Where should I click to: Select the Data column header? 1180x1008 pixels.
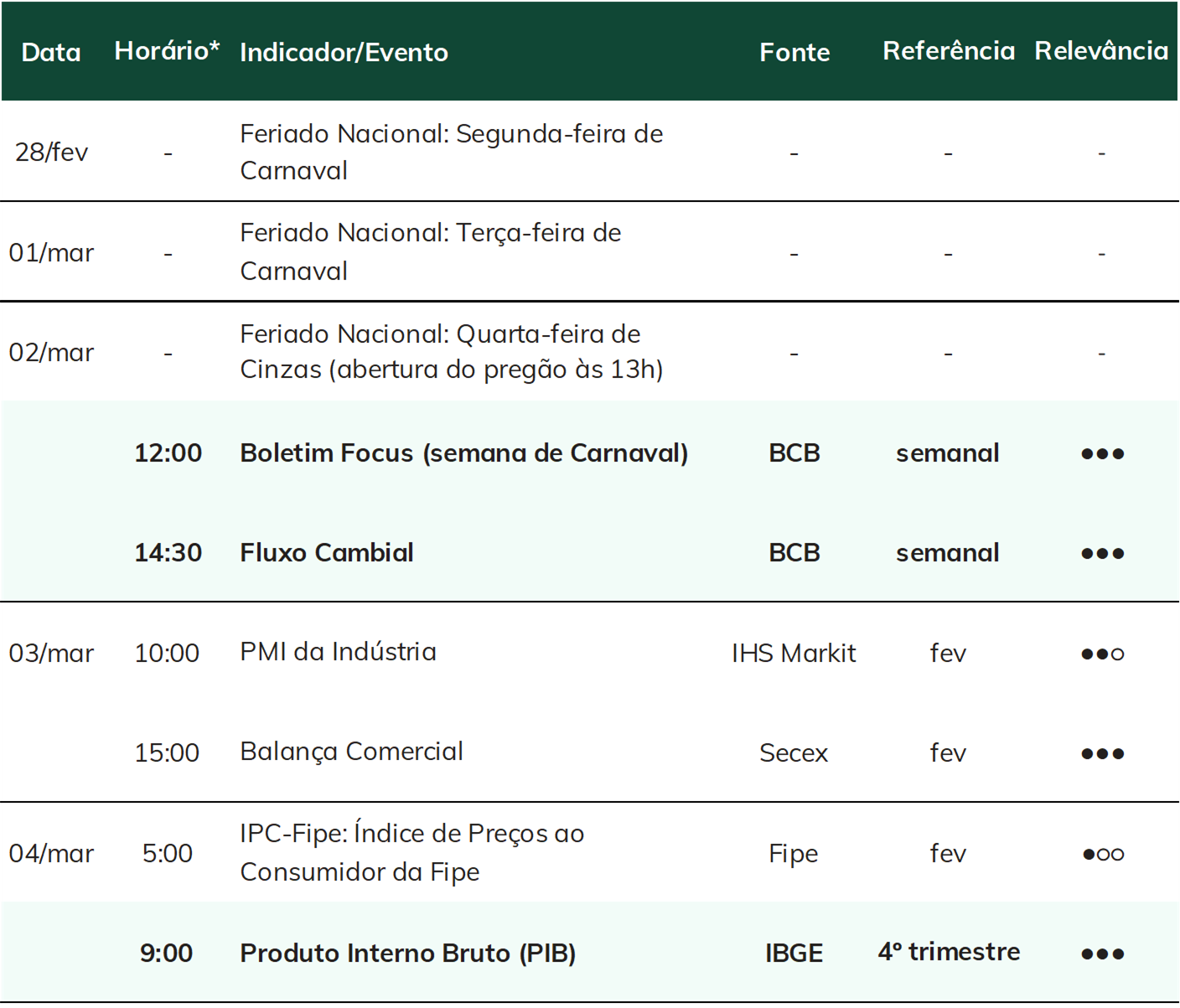(x=51, y=52)
